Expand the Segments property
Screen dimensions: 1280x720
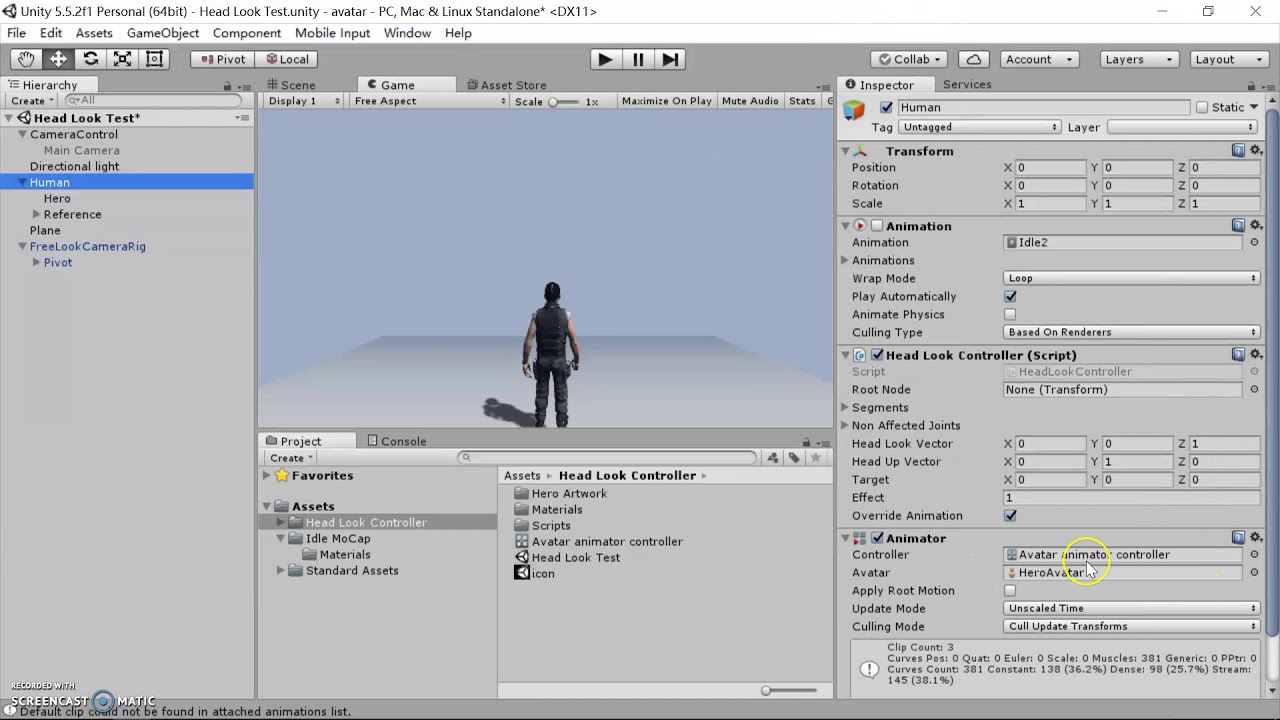[x=846, y=407]
